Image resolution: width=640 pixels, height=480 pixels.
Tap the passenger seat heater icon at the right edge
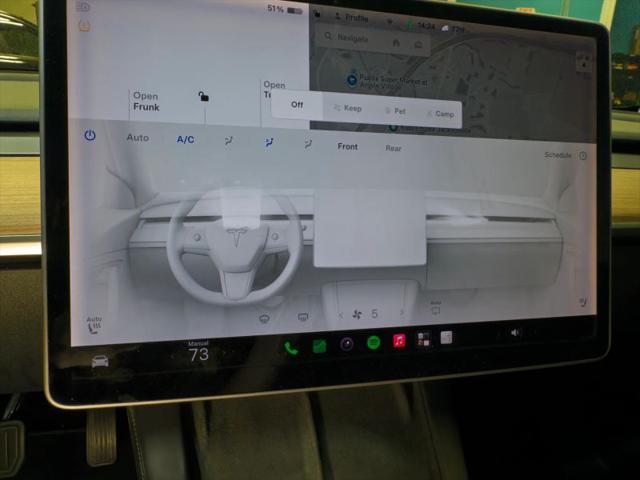click(x=583, y=302)
